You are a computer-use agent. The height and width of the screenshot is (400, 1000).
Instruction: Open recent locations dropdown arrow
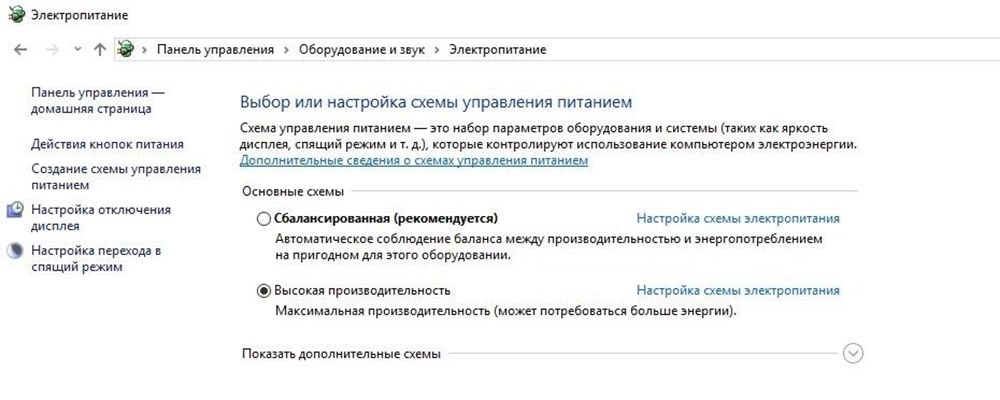pyautogui.click(x=78, y=49)
